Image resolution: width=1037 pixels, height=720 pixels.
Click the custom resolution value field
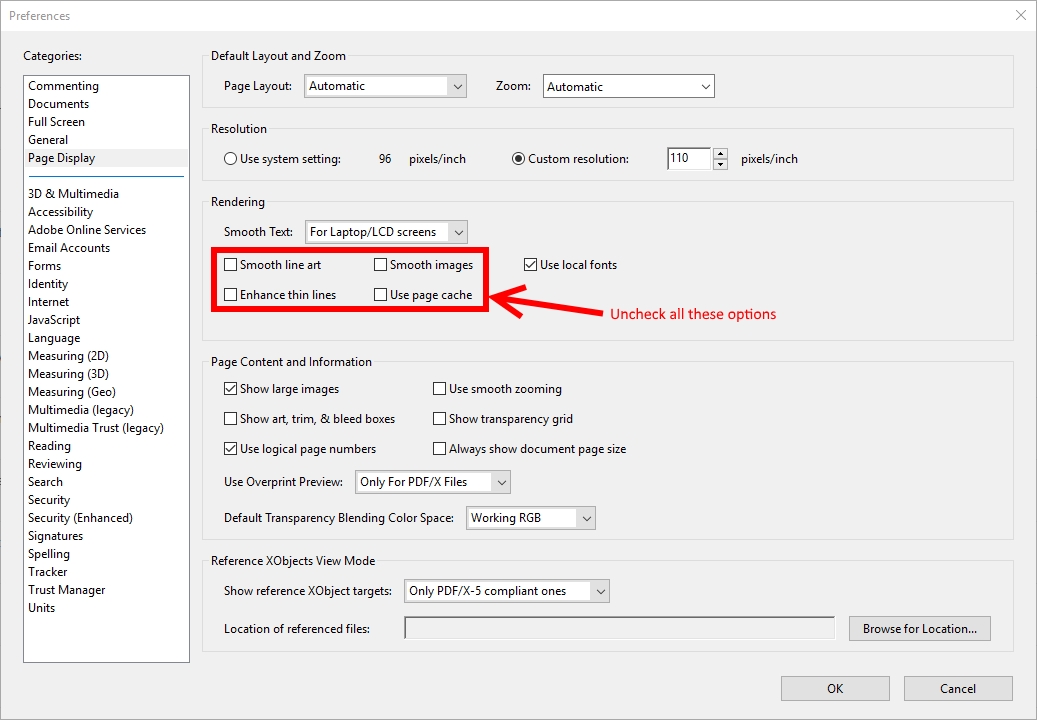pyautogui.click(x=688, y=159)
